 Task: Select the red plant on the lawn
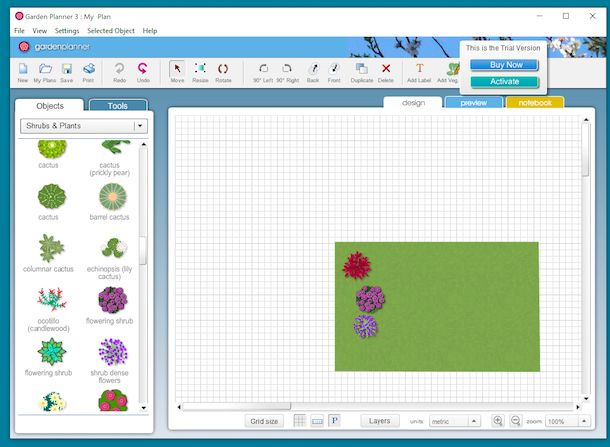(357, 266)
